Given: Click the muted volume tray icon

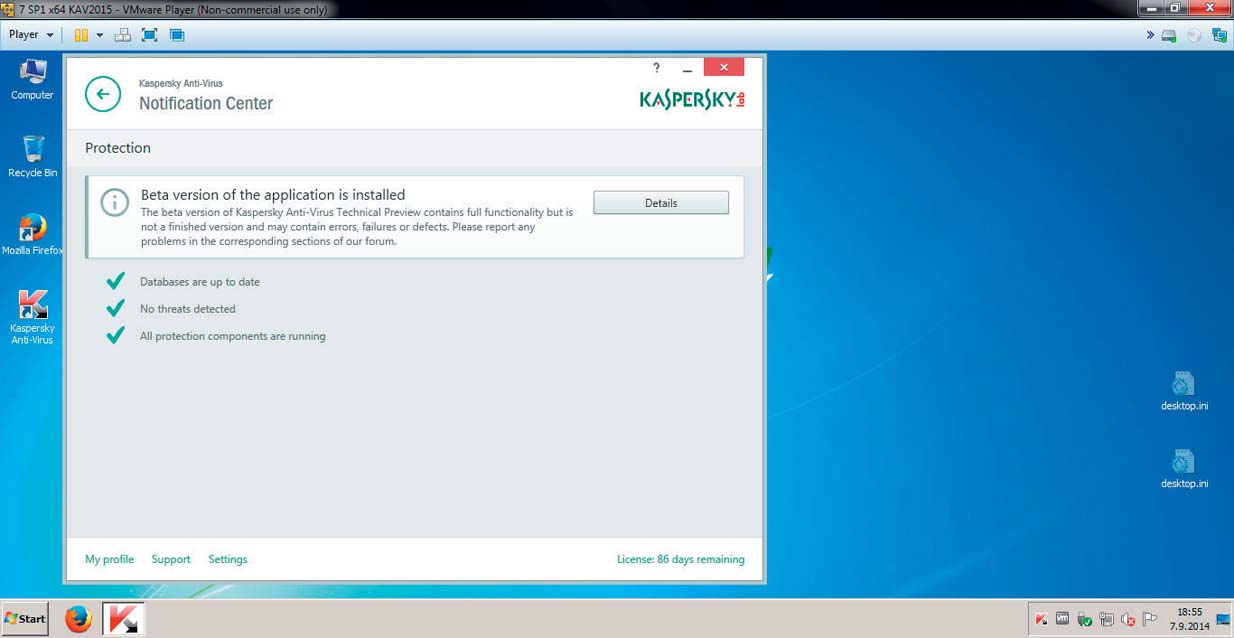Looking at the screenshot, I should pos(1128,619).
